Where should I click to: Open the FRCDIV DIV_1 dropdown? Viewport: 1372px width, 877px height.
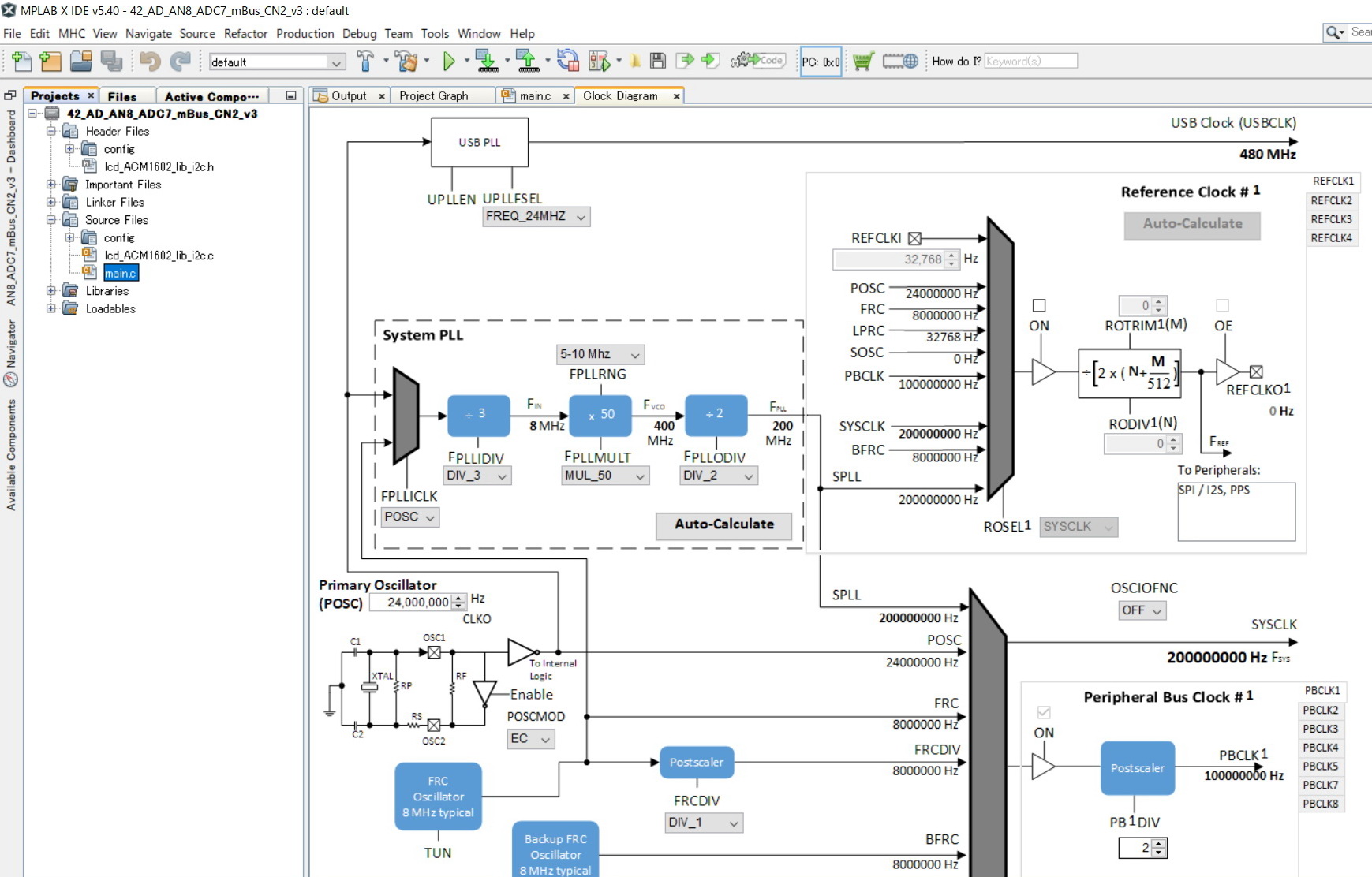(704, 823)
